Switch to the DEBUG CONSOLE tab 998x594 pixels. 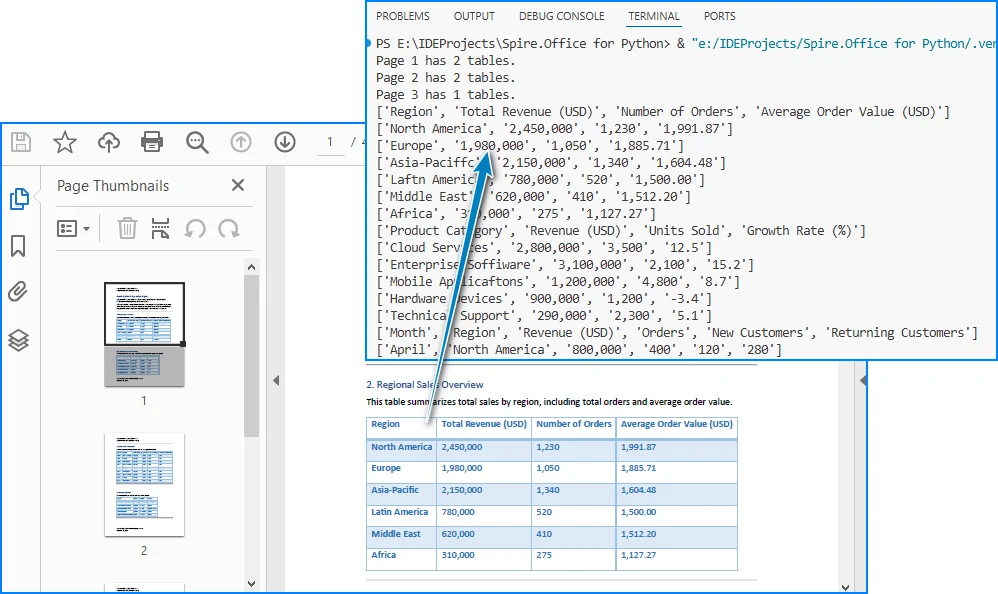(x=564, y=16)
